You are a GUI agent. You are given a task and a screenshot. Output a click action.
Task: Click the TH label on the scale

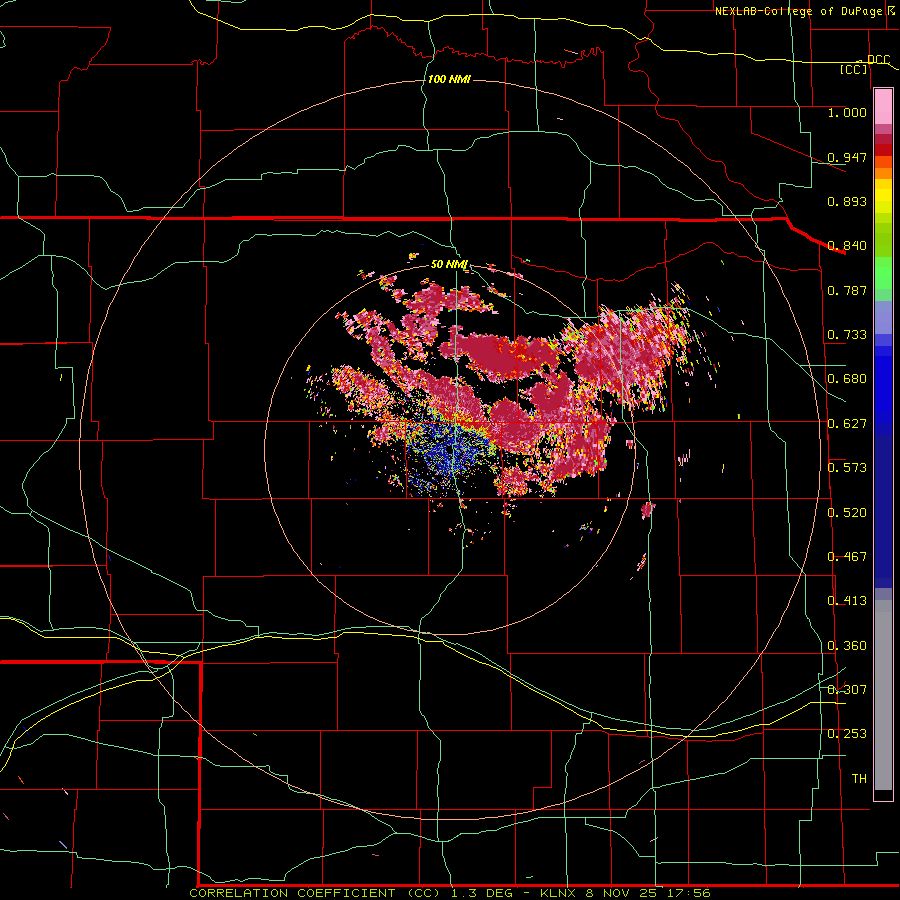pyautogui.click(x=859, y=779)
